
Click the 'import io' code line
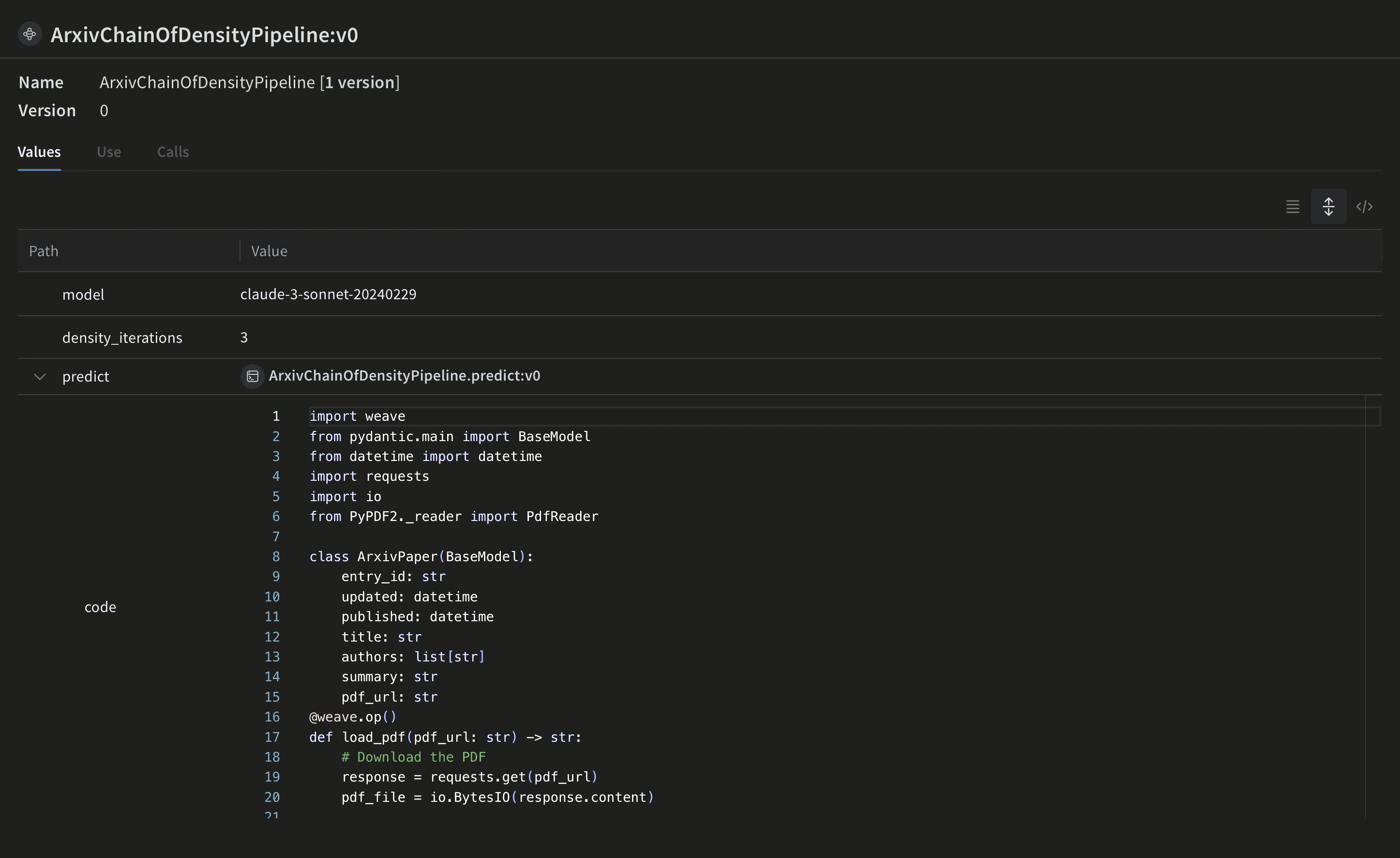[346, 496]
